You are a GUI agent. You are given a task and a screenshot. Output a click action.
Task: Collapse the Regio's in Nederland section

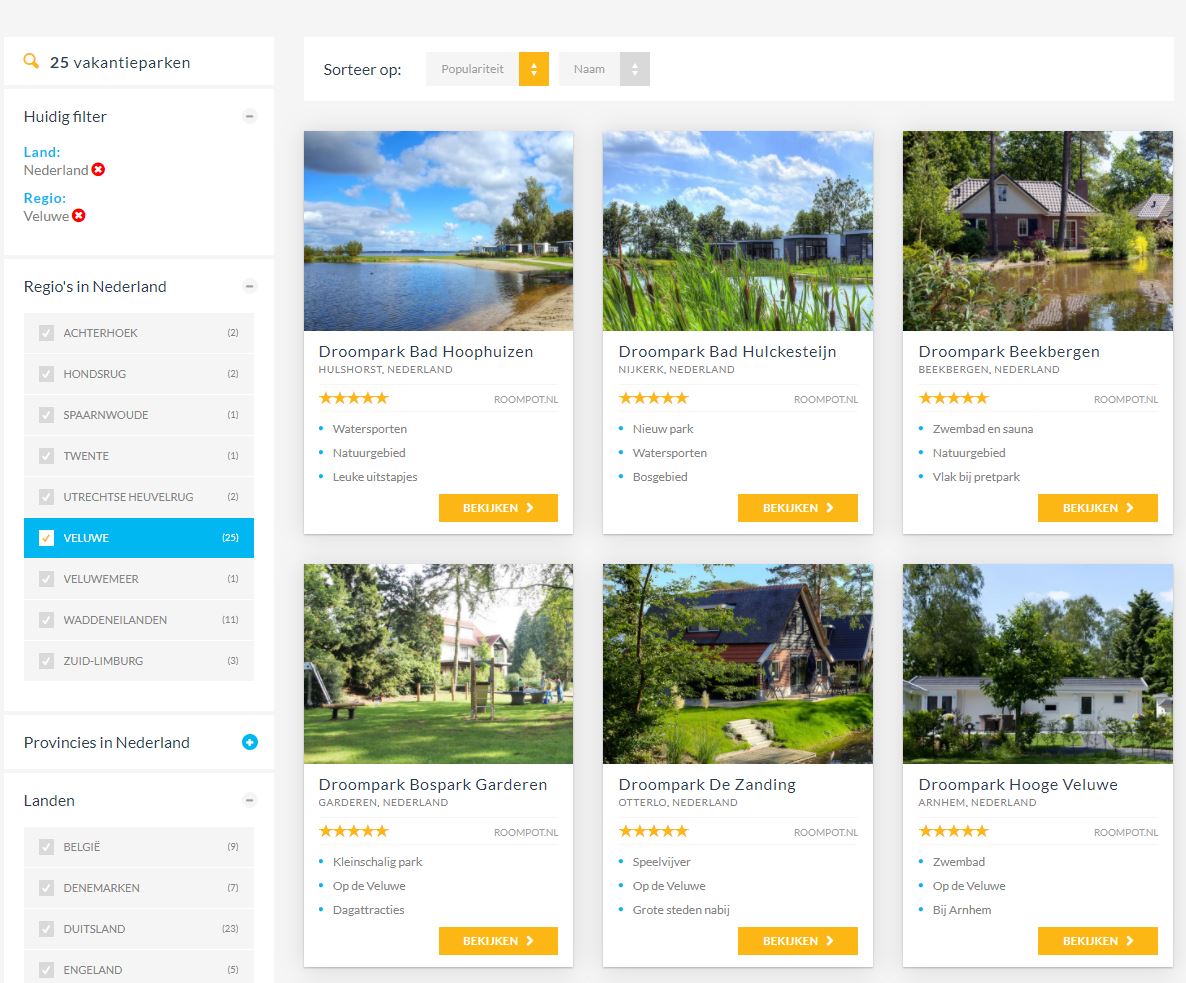250,286
